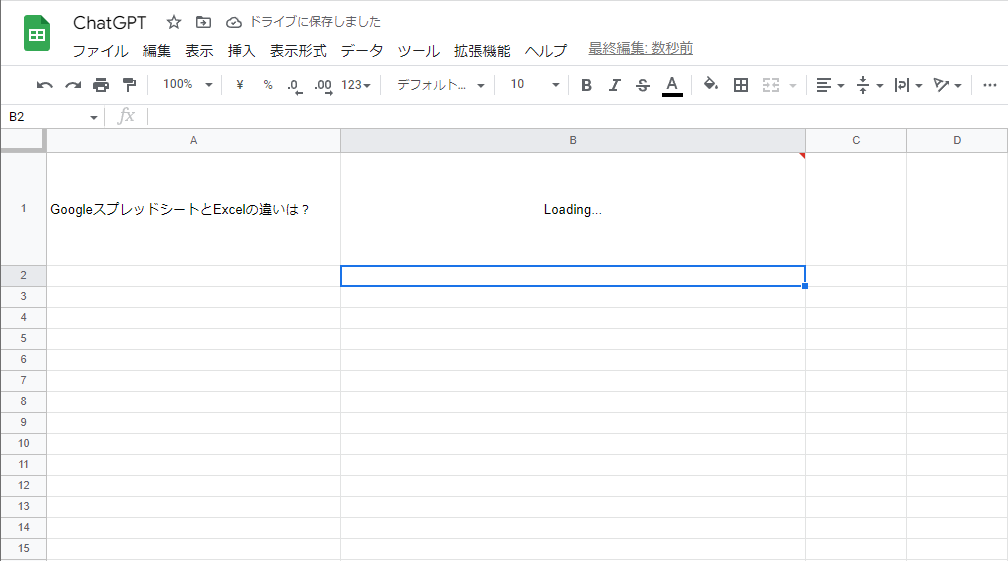The image size is (1008, 561).
Task: Open the move-to-folder icon
Action: coord(203,22)
